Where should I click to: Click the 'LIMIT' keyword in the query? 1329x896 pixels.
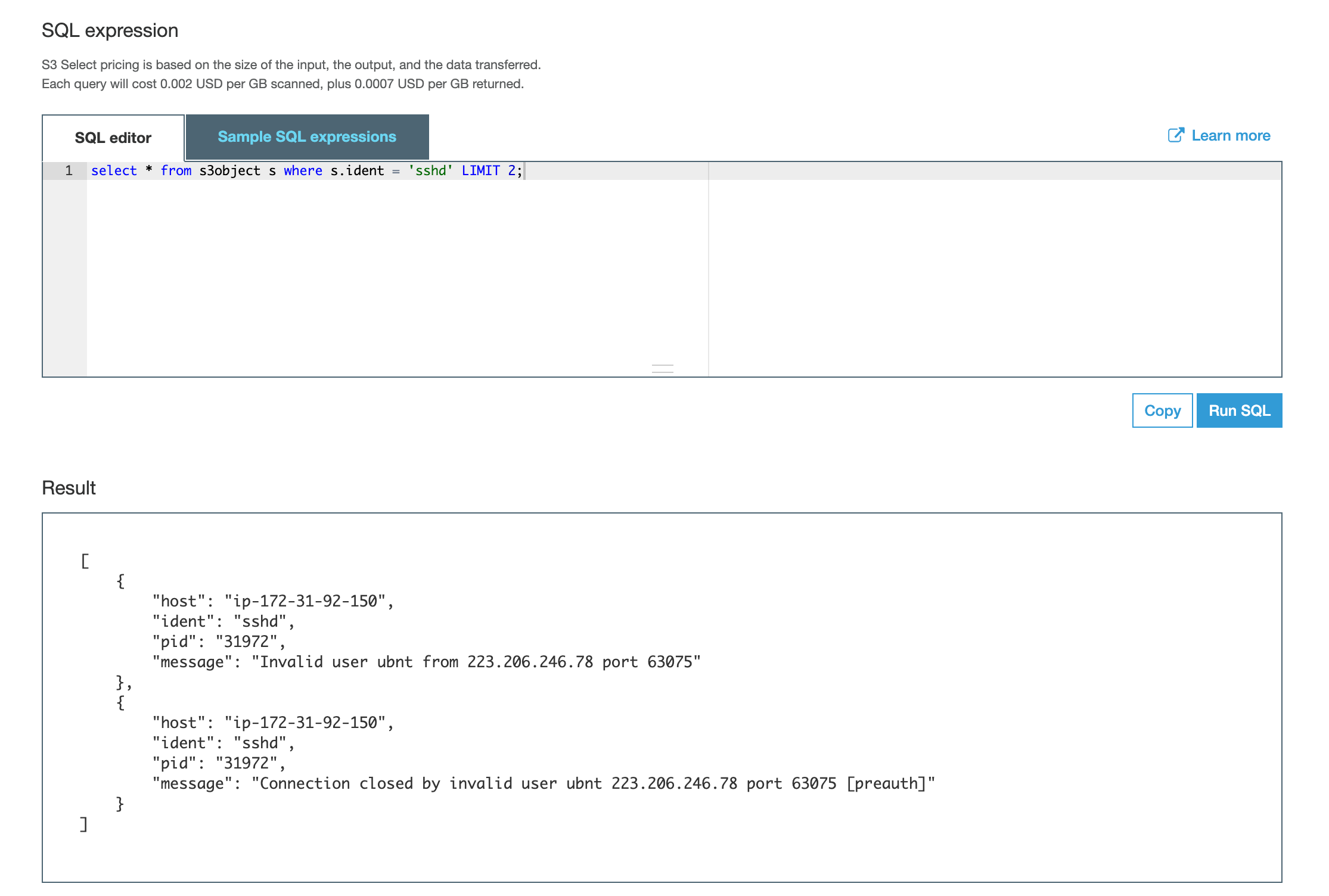point(480,170)
